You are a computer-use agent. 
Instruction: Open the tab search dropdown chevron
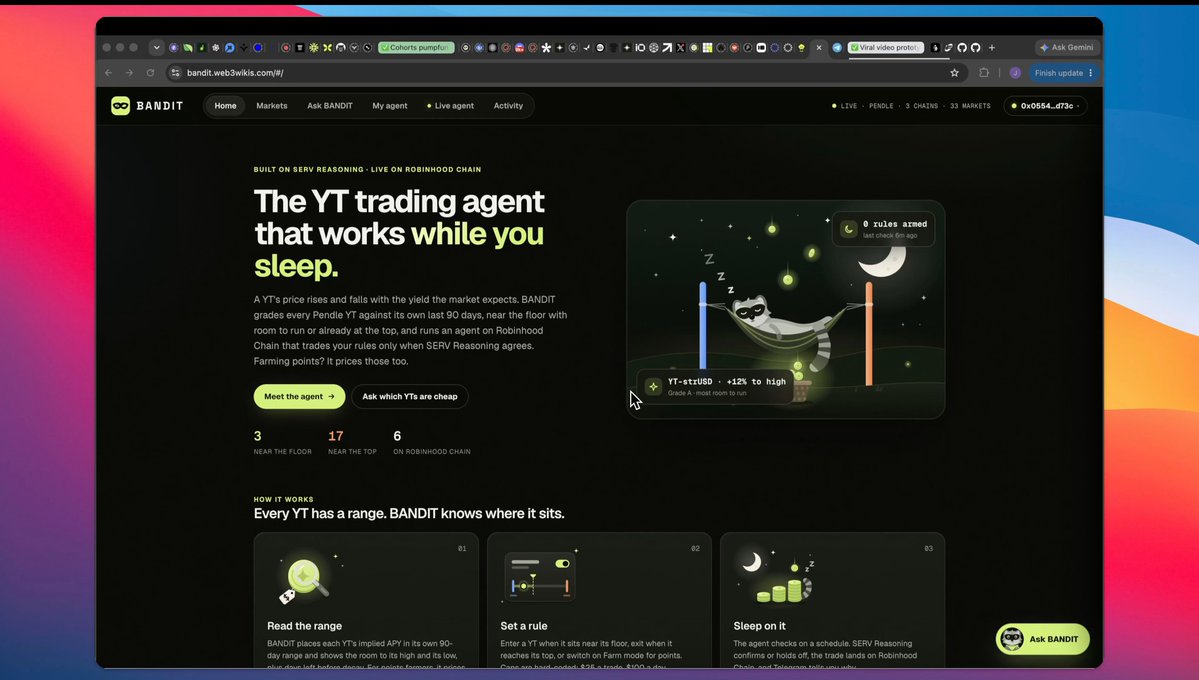click(157, 47)
